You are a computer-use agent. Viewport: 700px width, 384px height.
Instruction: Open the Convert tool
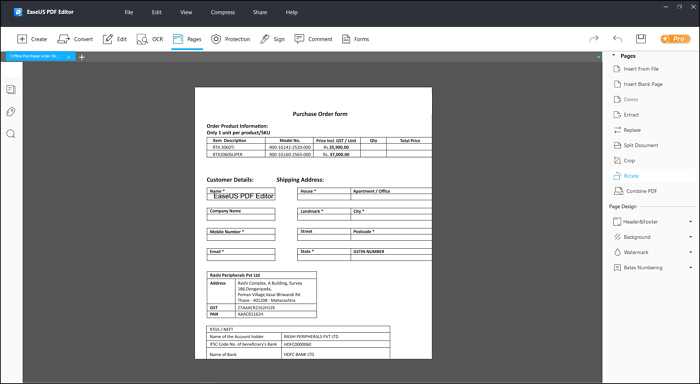75,39
